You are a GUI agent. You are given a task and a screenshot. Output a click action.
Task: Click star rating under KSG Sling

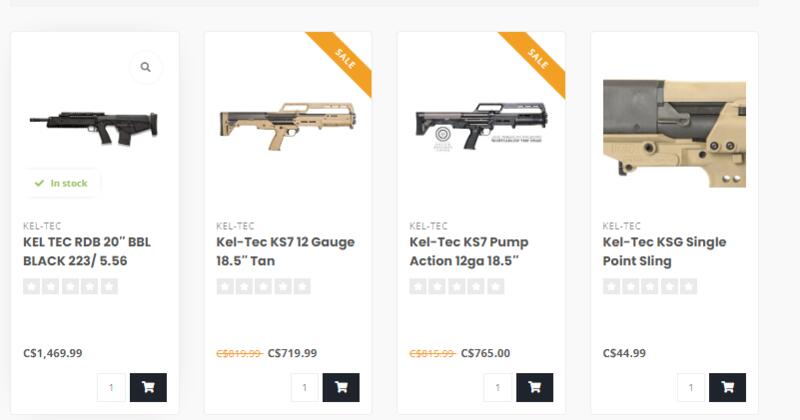650,287
